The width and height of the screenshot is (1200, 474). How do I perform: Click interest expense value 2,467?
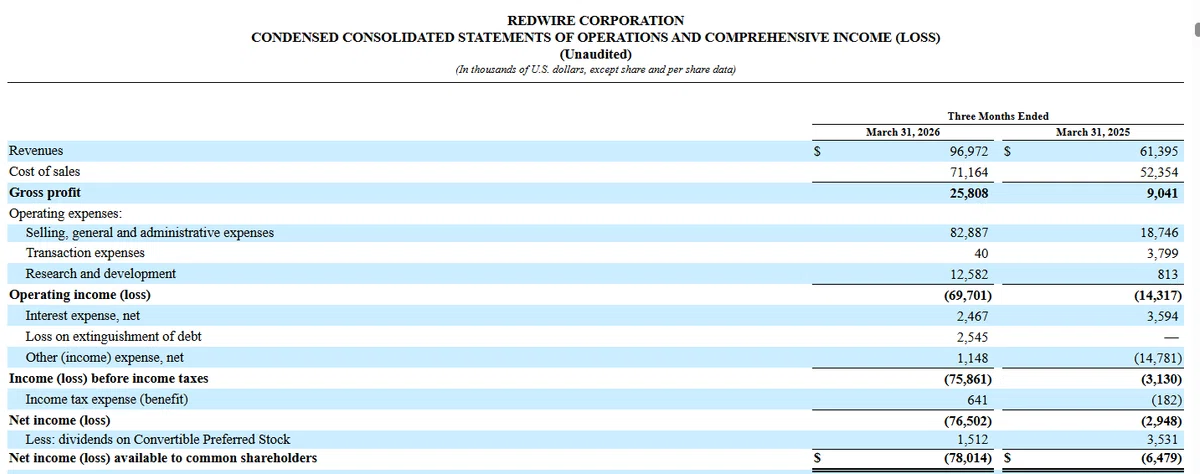972,316
